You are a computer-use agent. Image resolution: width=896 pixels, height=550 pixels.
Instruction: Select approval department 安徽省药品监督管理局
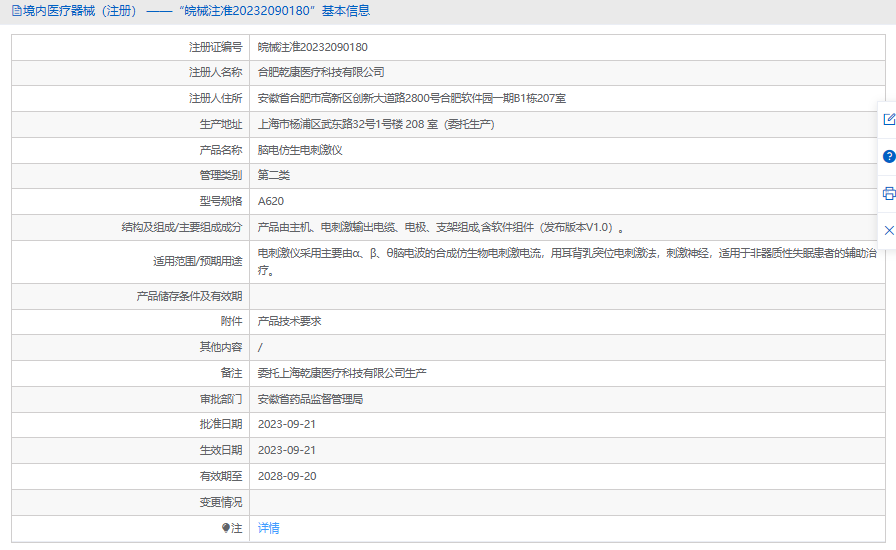pyautogui.click(x=310, y=399)
